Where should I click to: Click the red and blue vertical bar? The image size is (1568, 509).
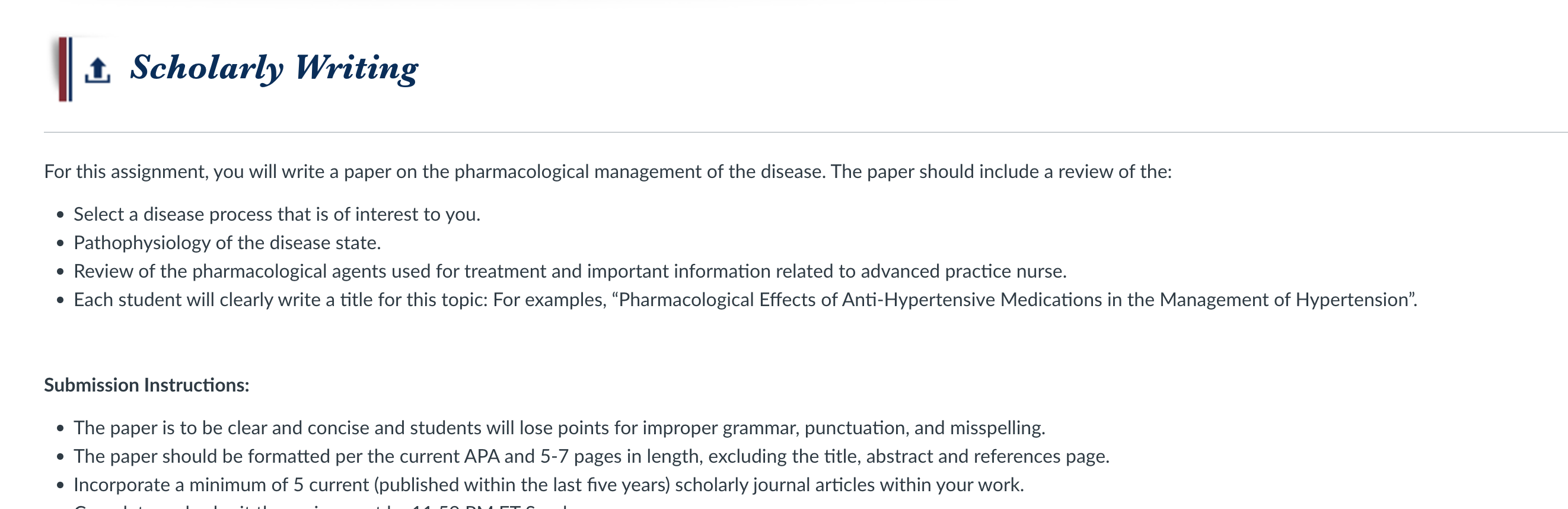[x=65, y=69]
